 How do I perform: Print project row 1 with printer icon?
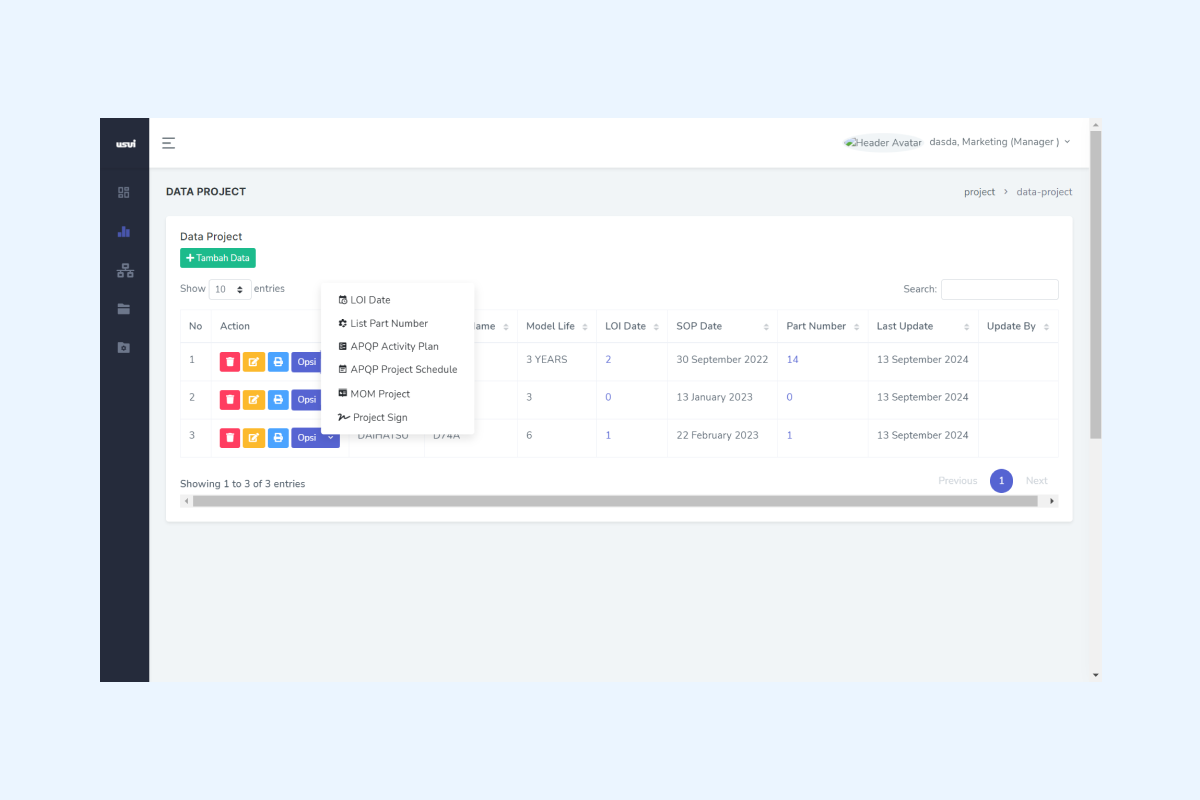point(278,361)
